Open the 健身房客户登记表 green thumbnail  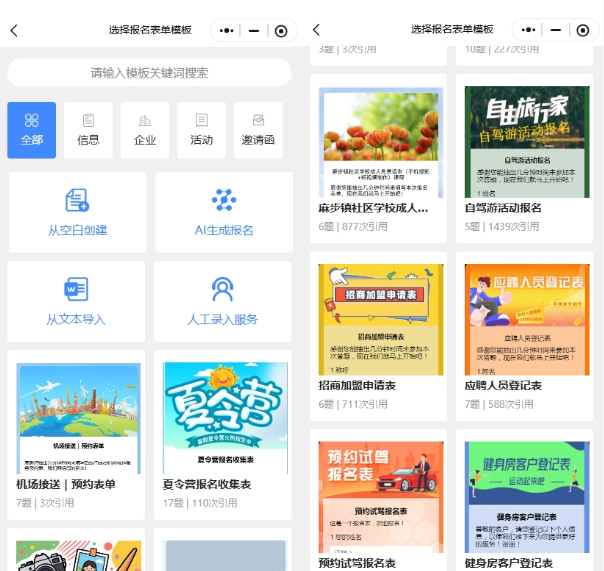click(527, 497)
